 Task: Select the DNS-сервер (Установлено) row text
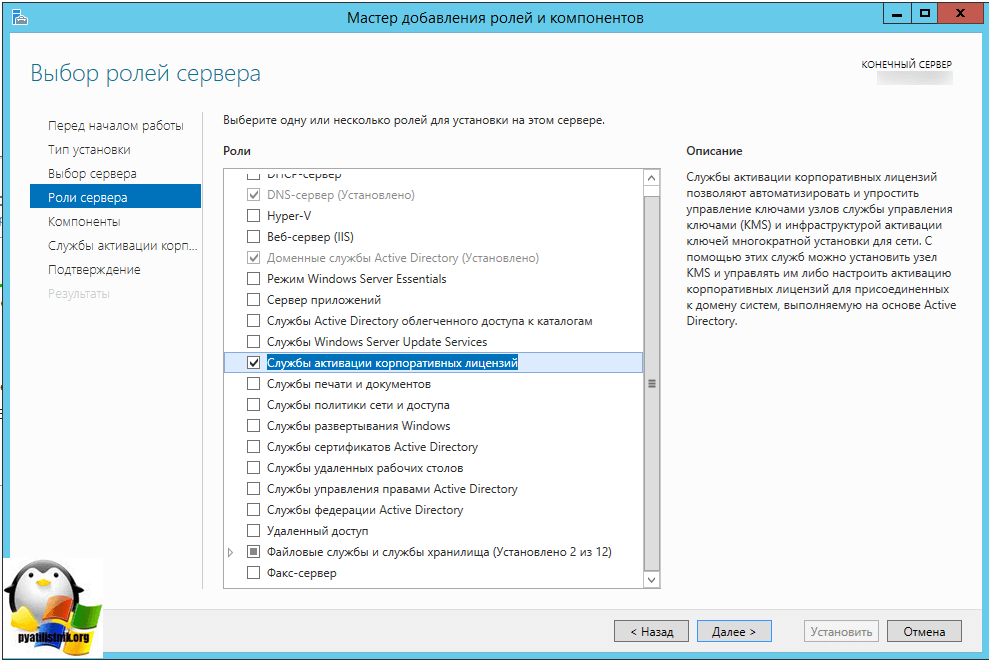click(341, 195)
